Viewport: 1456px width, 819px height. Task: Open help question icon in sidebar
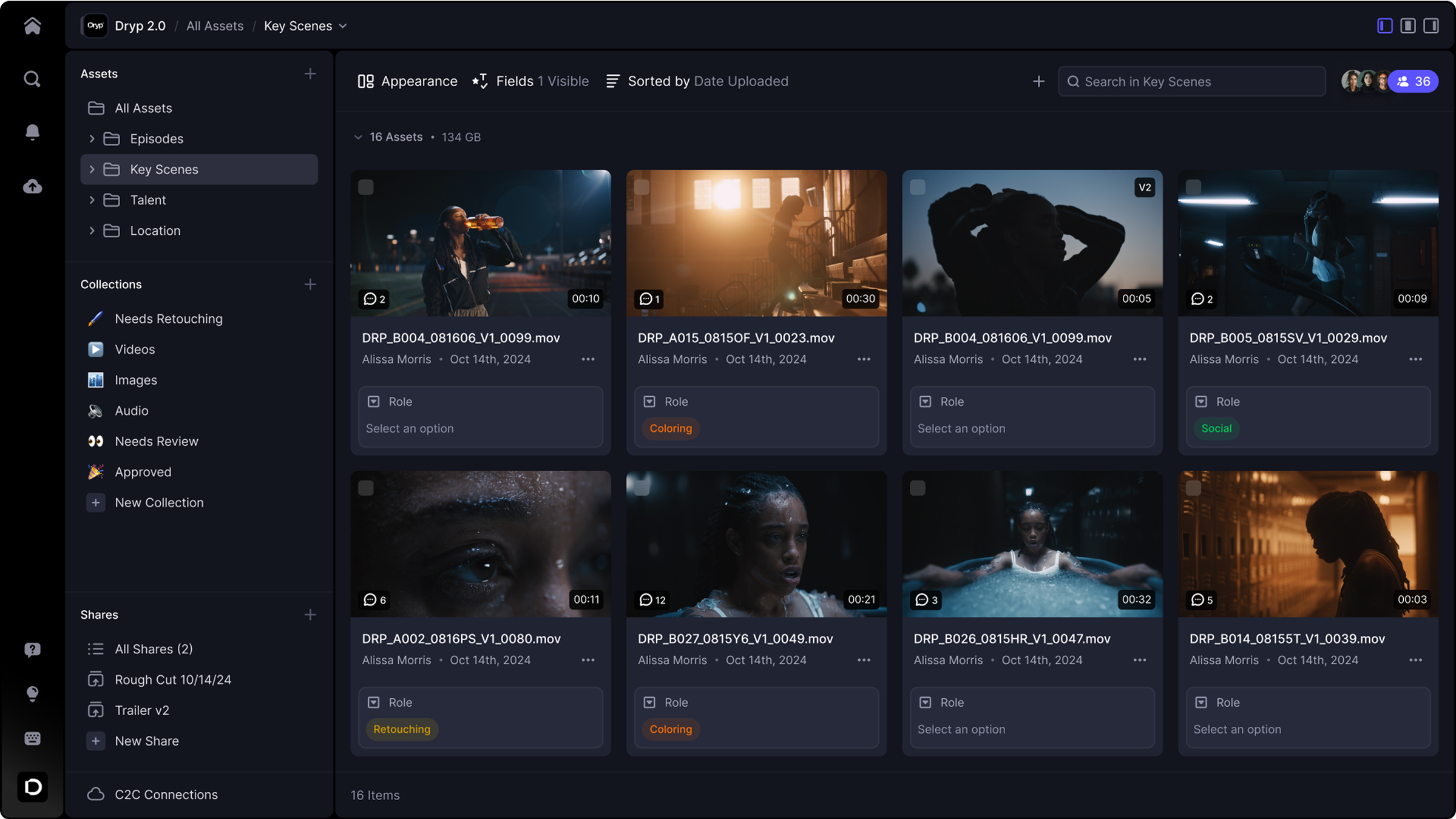(x=32, y=650)
